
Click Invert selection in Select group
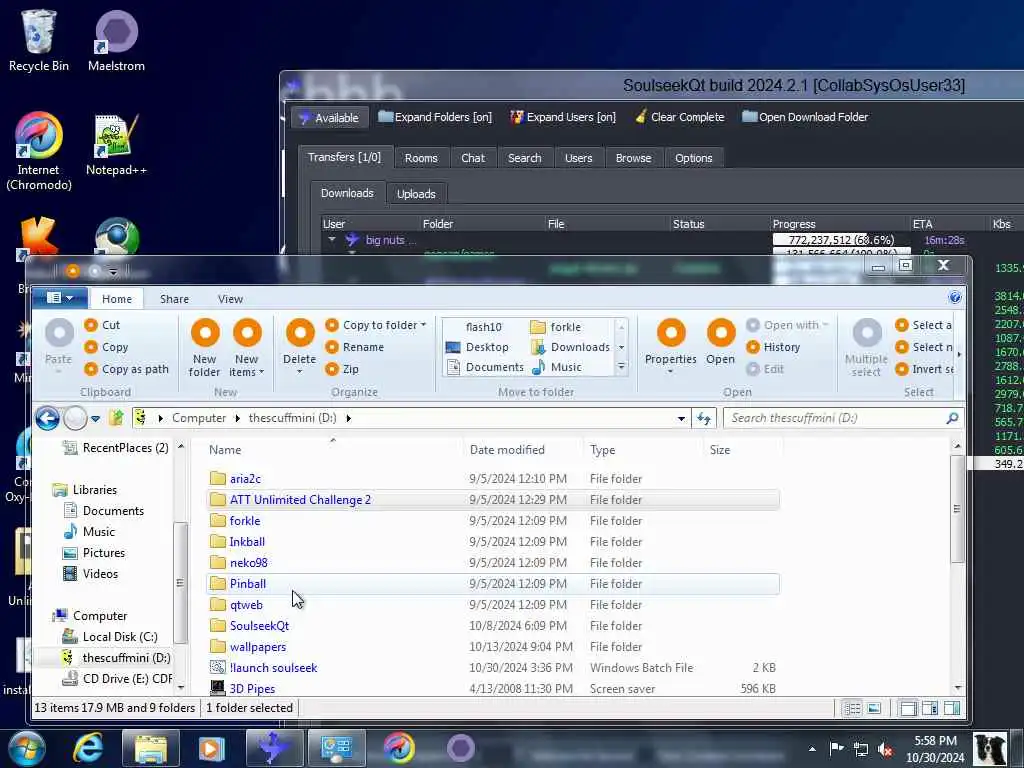[925, 369]
